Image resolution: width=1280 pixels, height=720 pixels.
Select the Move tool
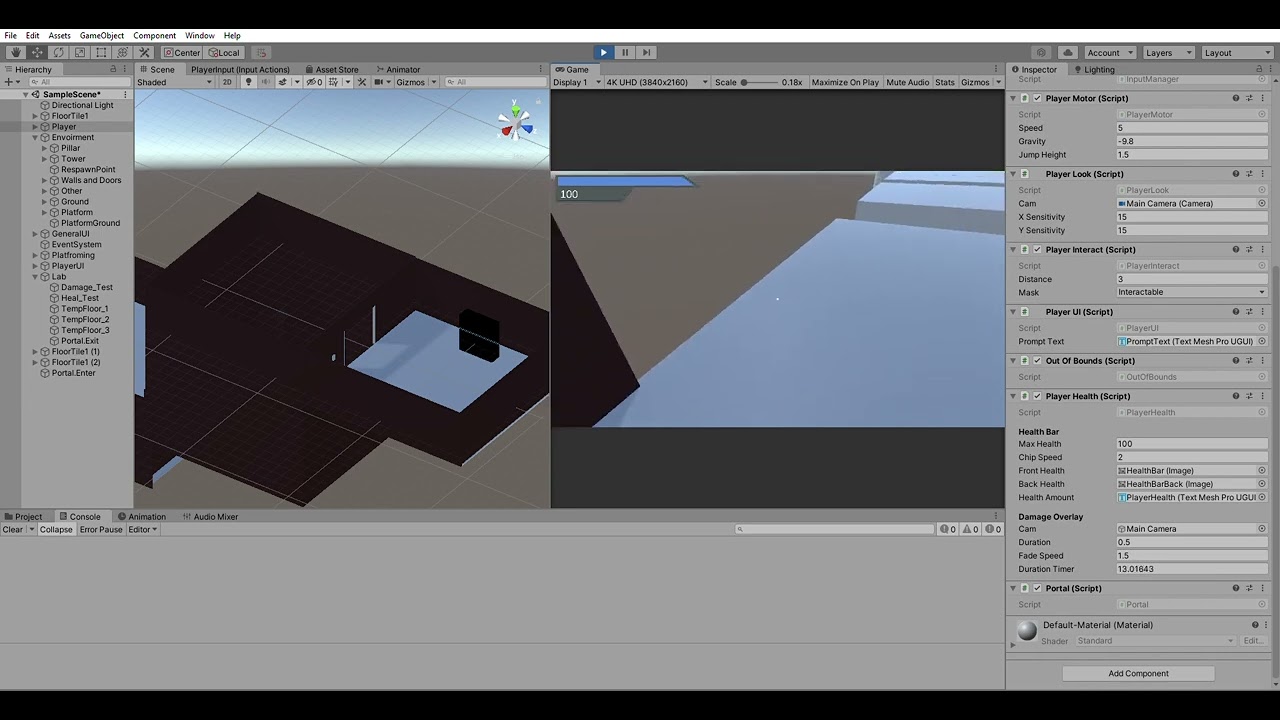36,52
